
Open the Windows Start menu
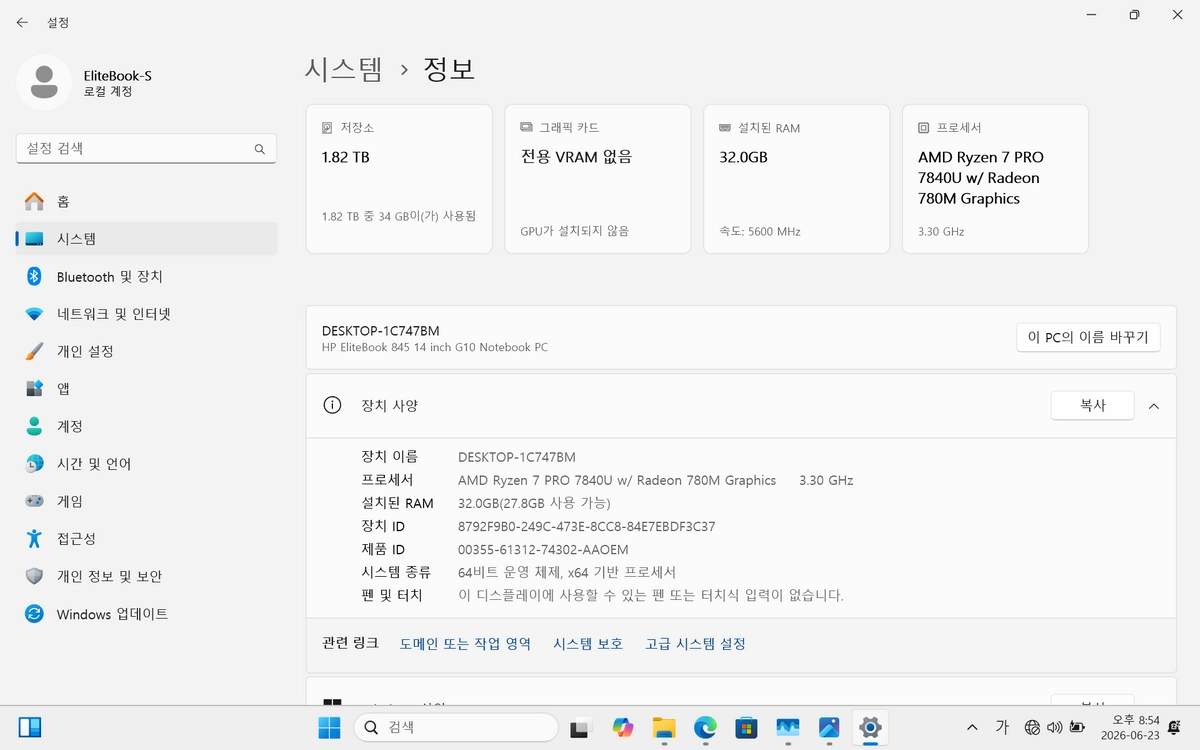329,727
